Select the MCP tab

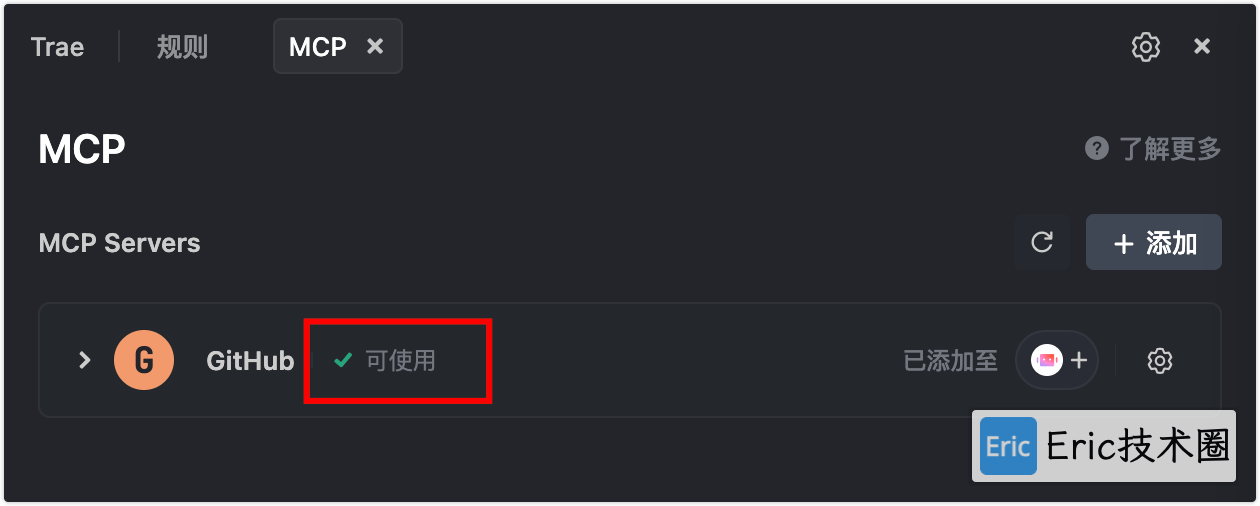pyautogui.click(x=318, y=47)
